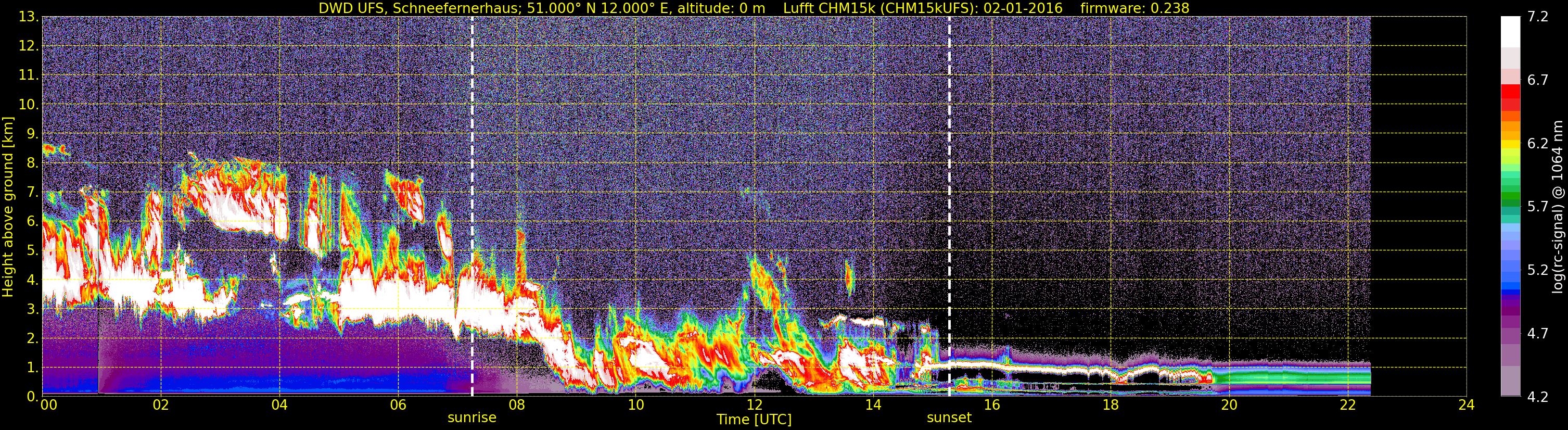
Task: Click the time axis tick '10'
Action: tap(635, 405)
